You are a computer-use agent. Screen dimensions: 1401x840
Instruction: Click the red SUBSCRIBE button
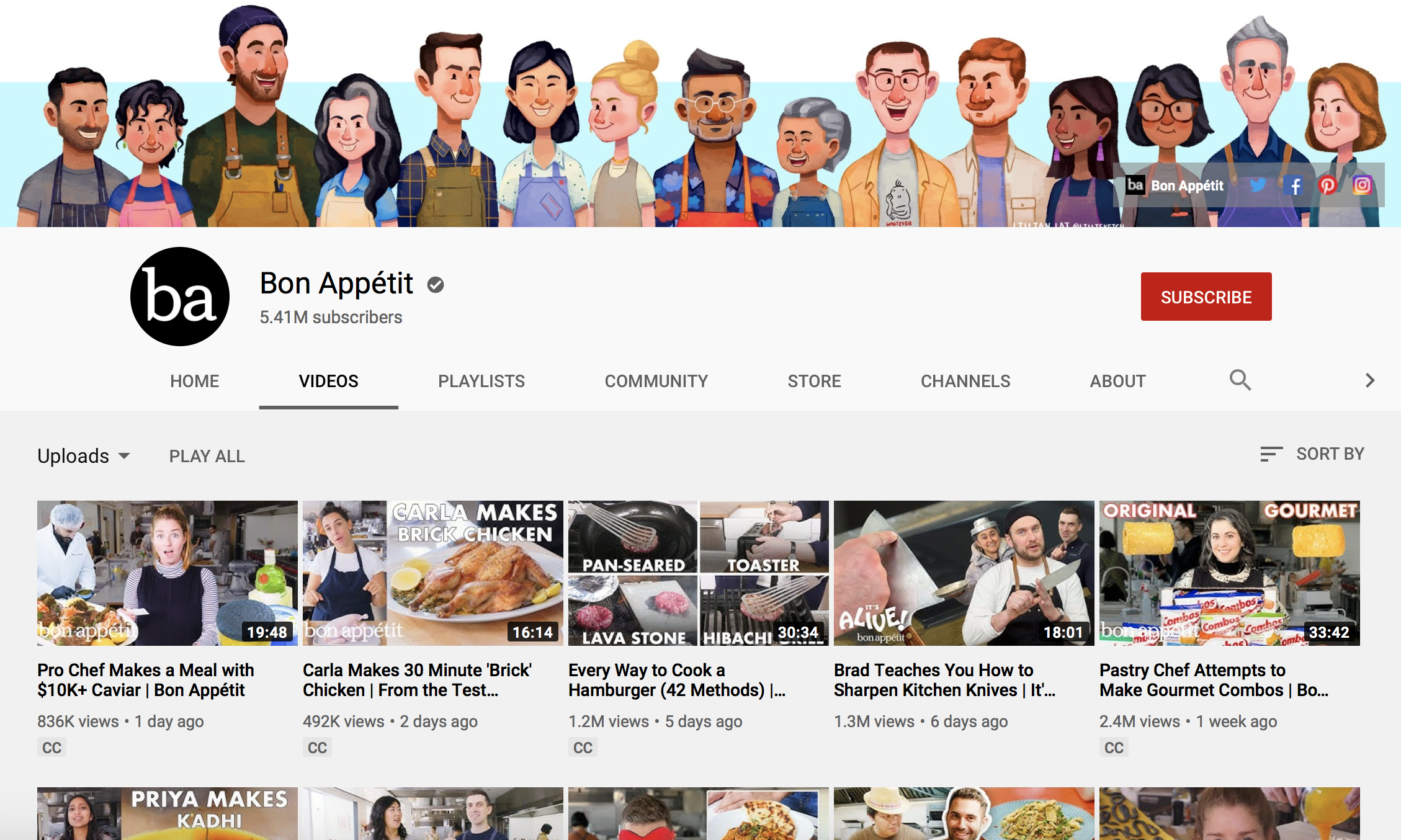(1206, 297)
